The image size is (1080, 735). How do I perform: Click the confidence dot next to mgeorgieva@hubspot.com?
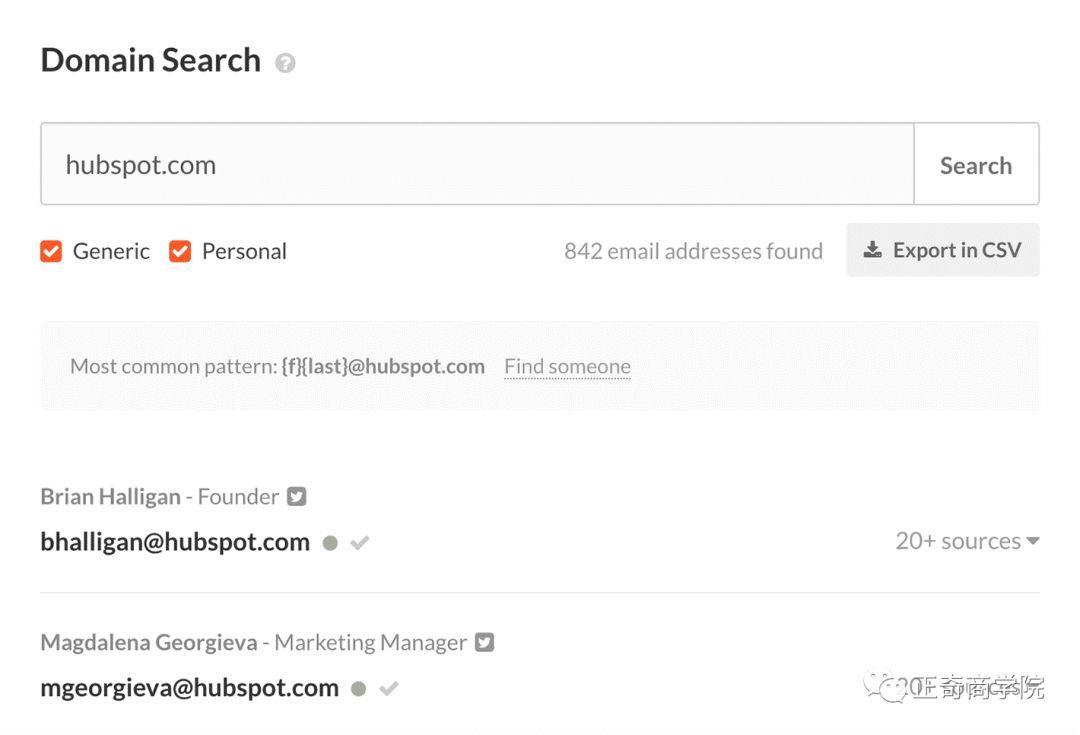click(358, 688)
